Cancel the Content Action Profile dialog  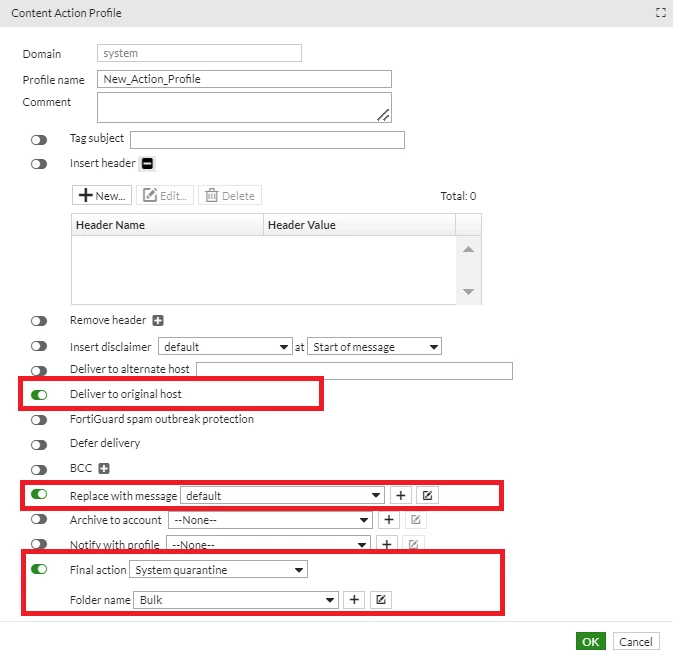tap(636, 641)
